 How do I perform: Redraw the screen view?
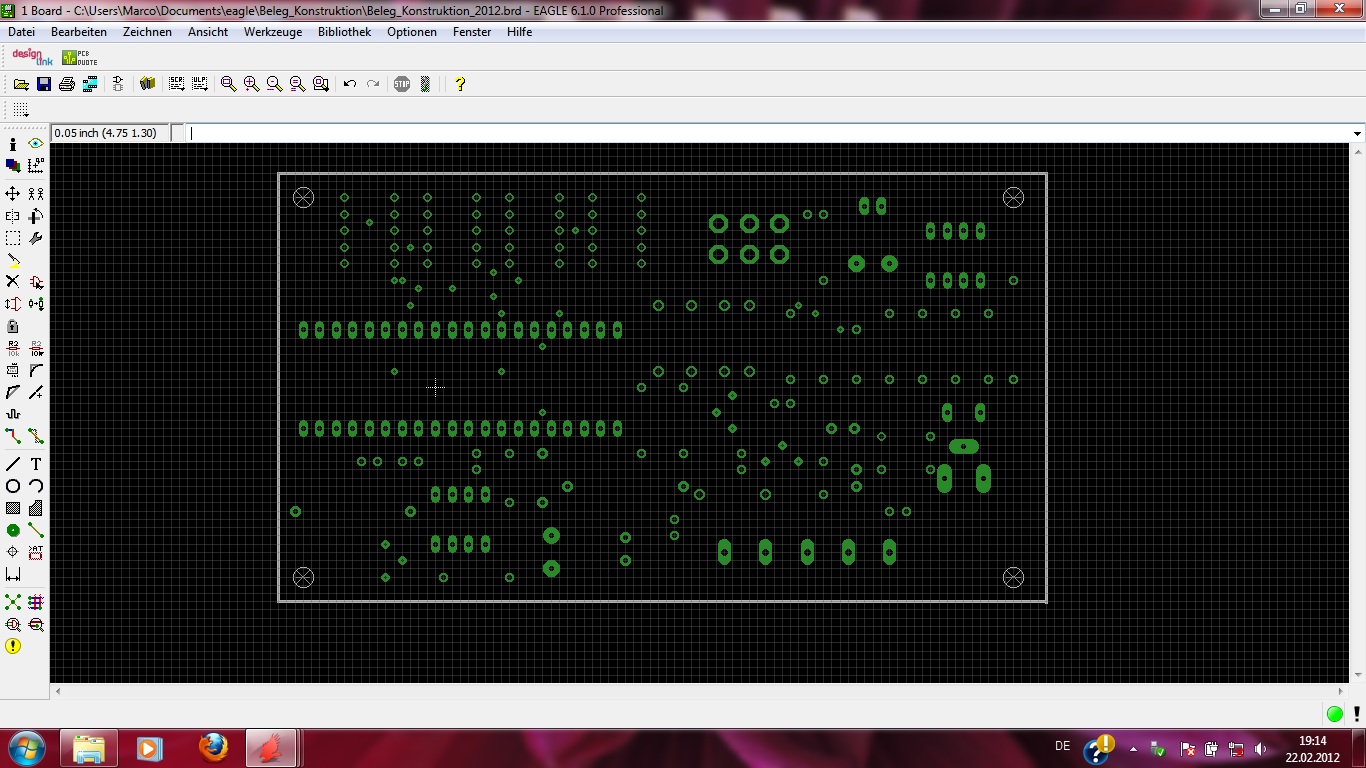(298, 84)
